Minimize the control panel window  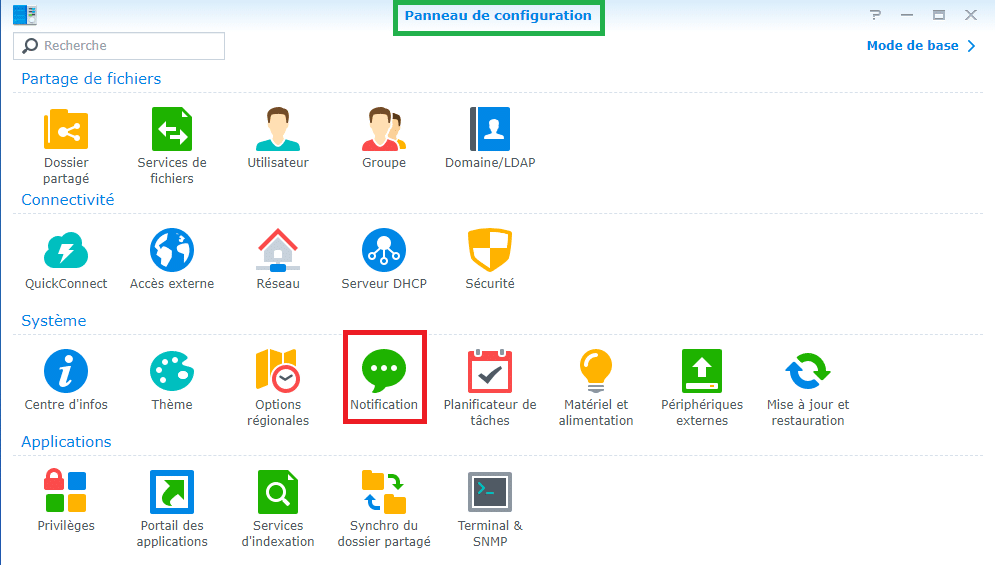coord(907,15)
